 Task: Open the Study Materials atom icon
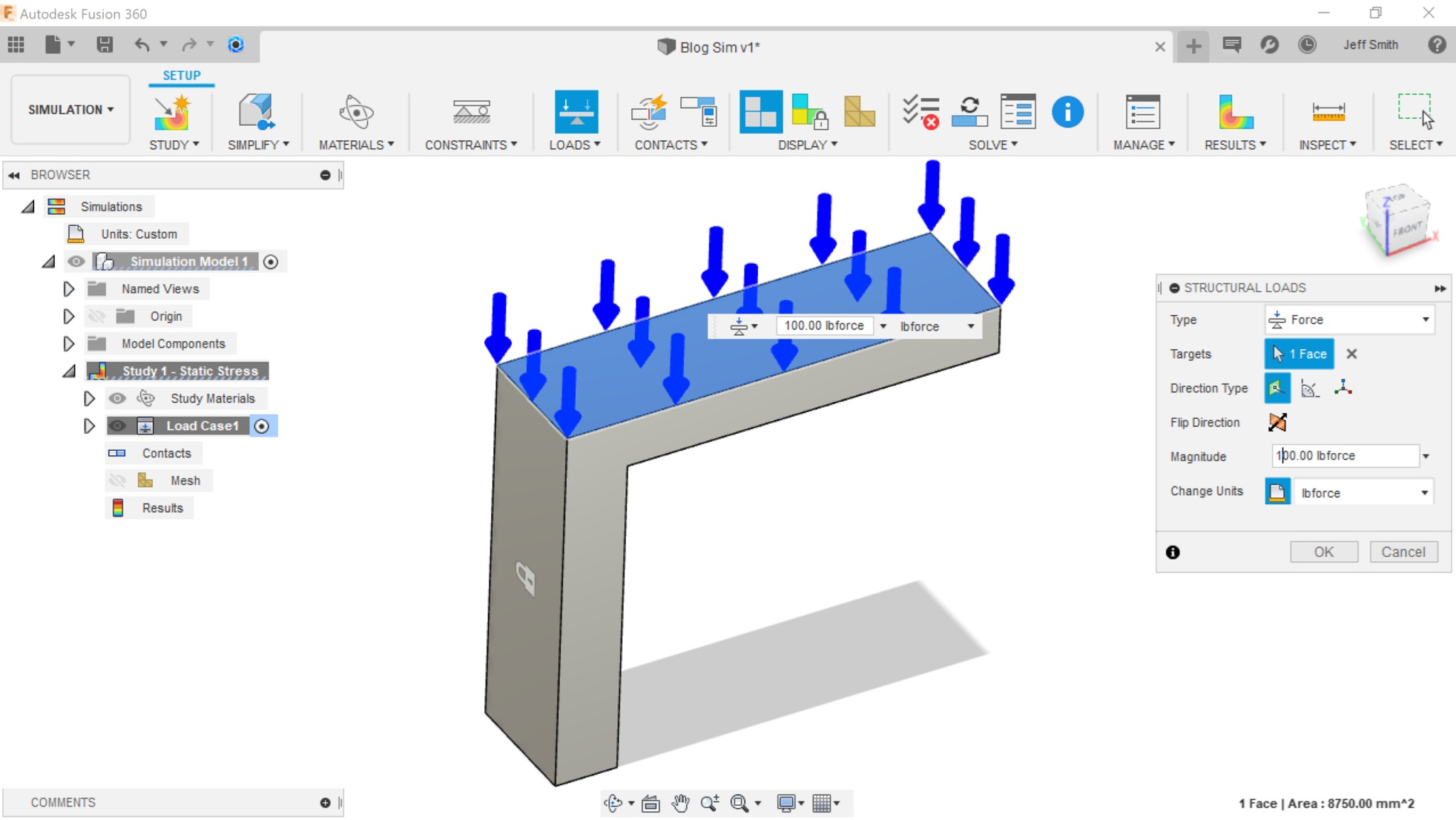click(146, 398)
